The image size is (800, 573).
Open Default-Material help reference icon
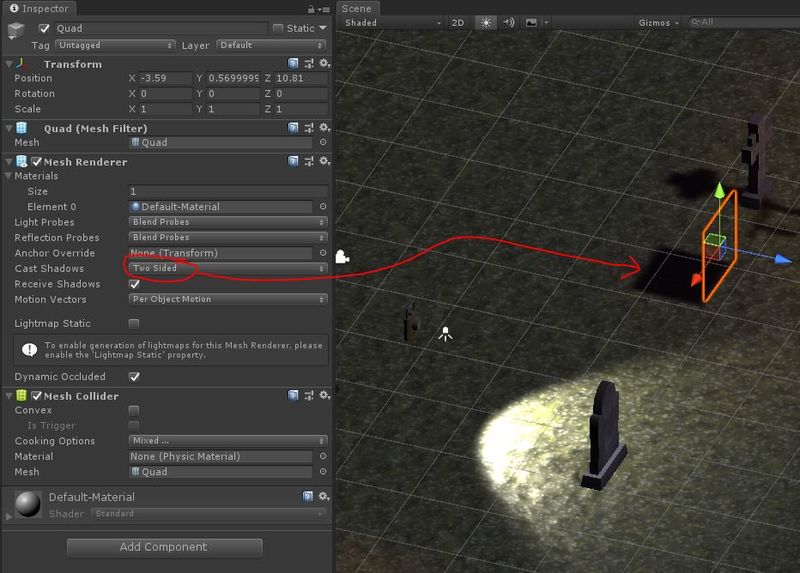(x=308, y=496)
